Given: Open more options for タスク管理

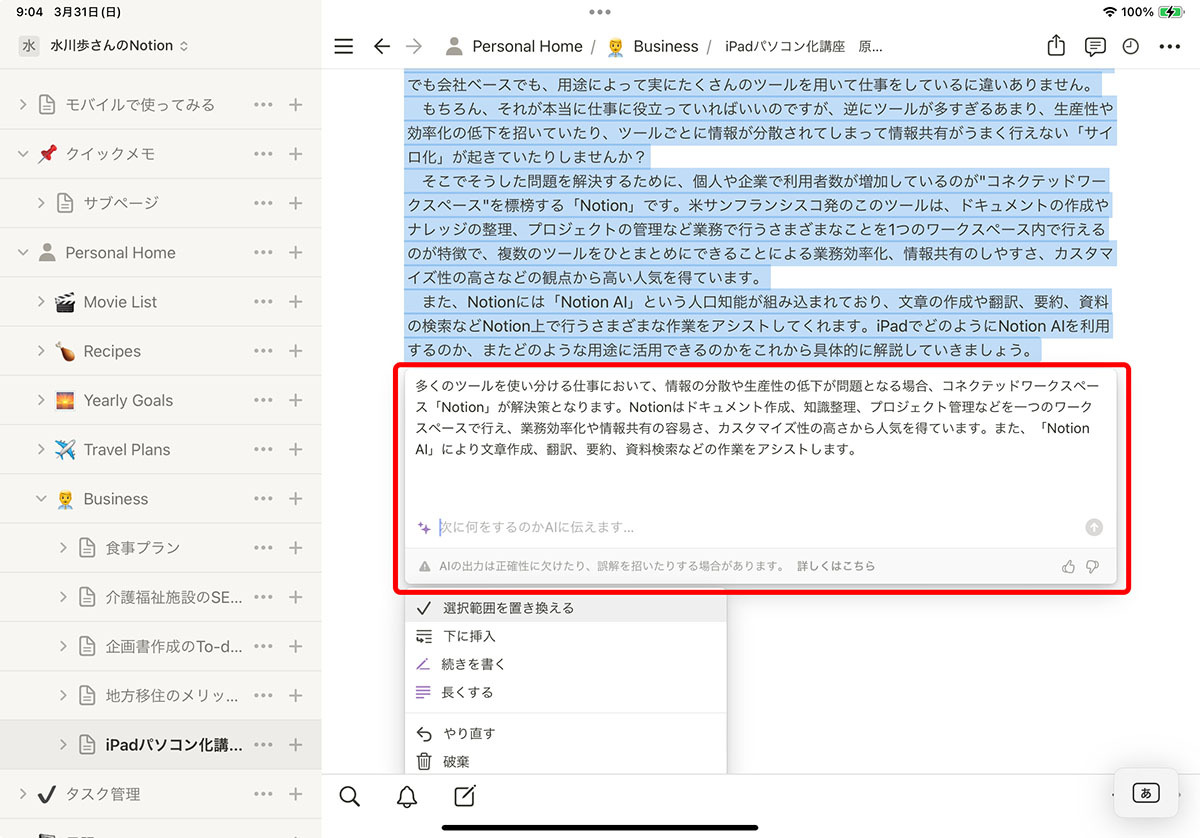Looking at the screenshot, I should pyautogui.click(x=263, y=794).
